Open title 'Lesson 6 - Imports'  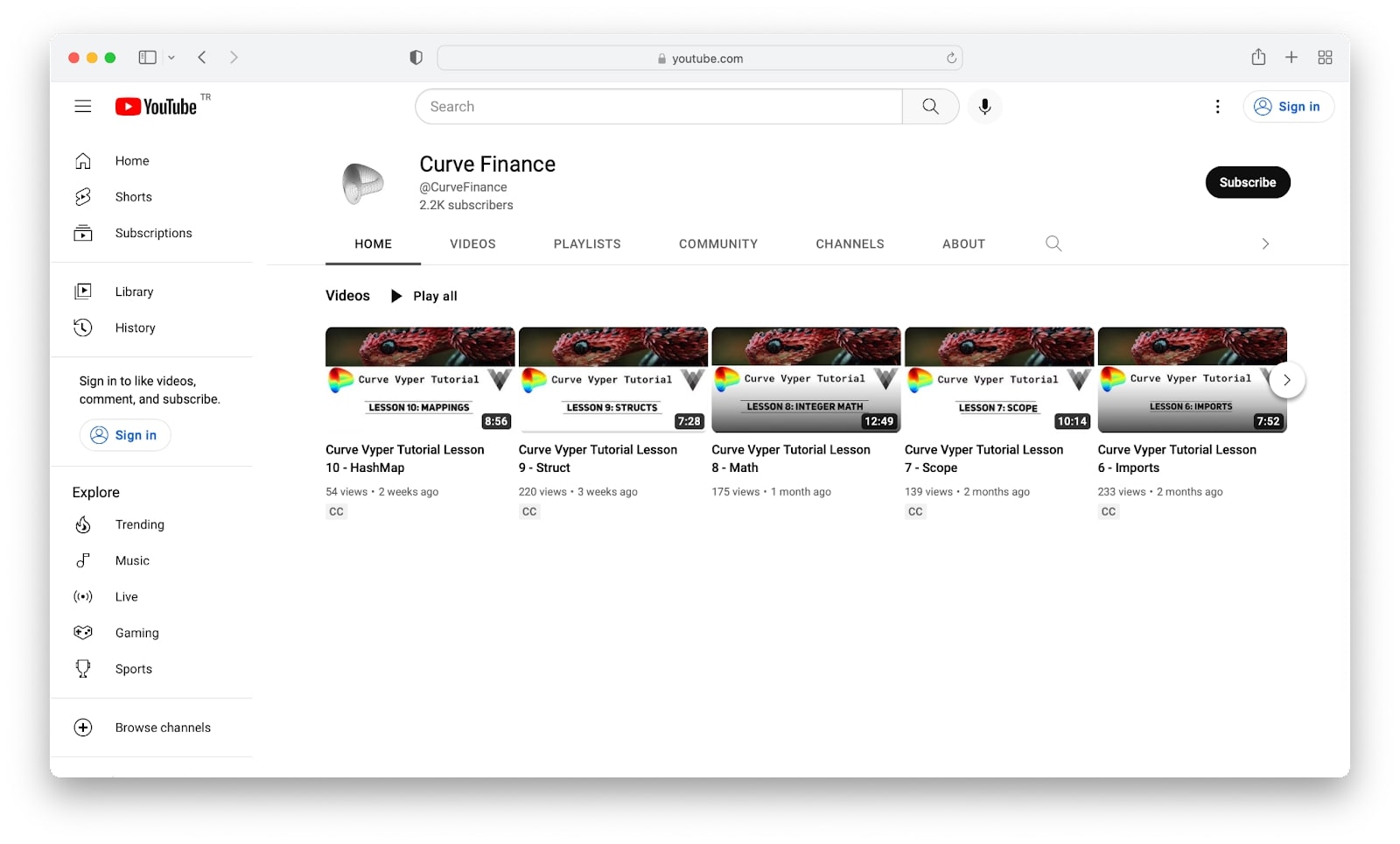[x=1177, y=459]
